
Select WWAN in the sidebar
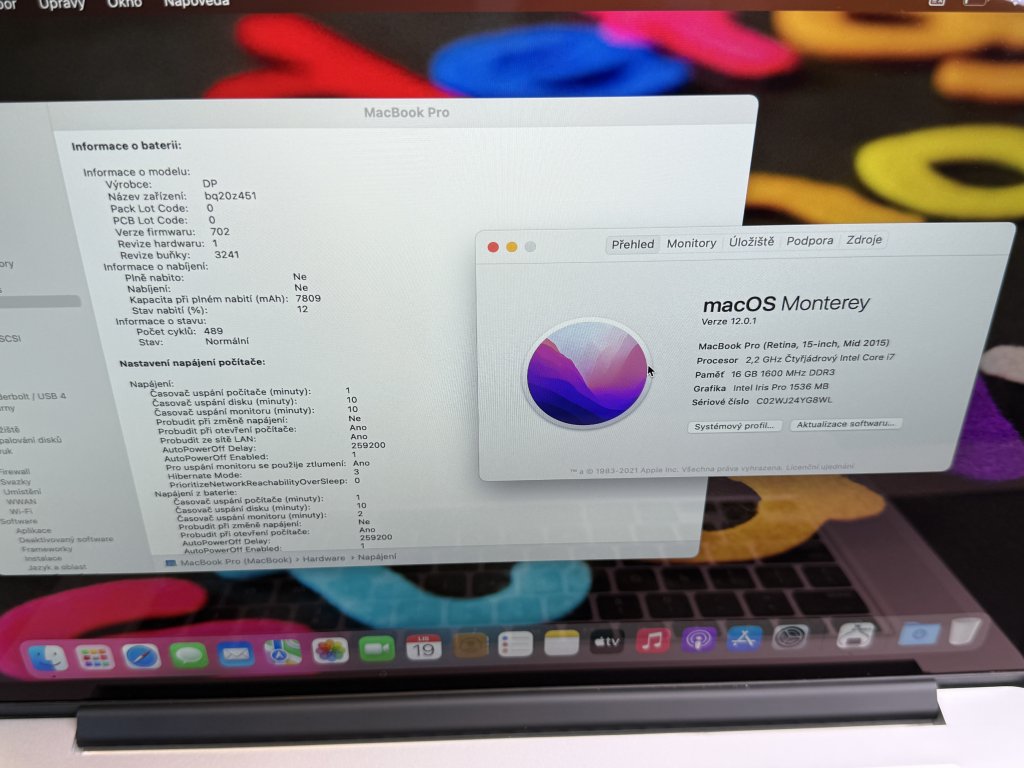(21, 502)
